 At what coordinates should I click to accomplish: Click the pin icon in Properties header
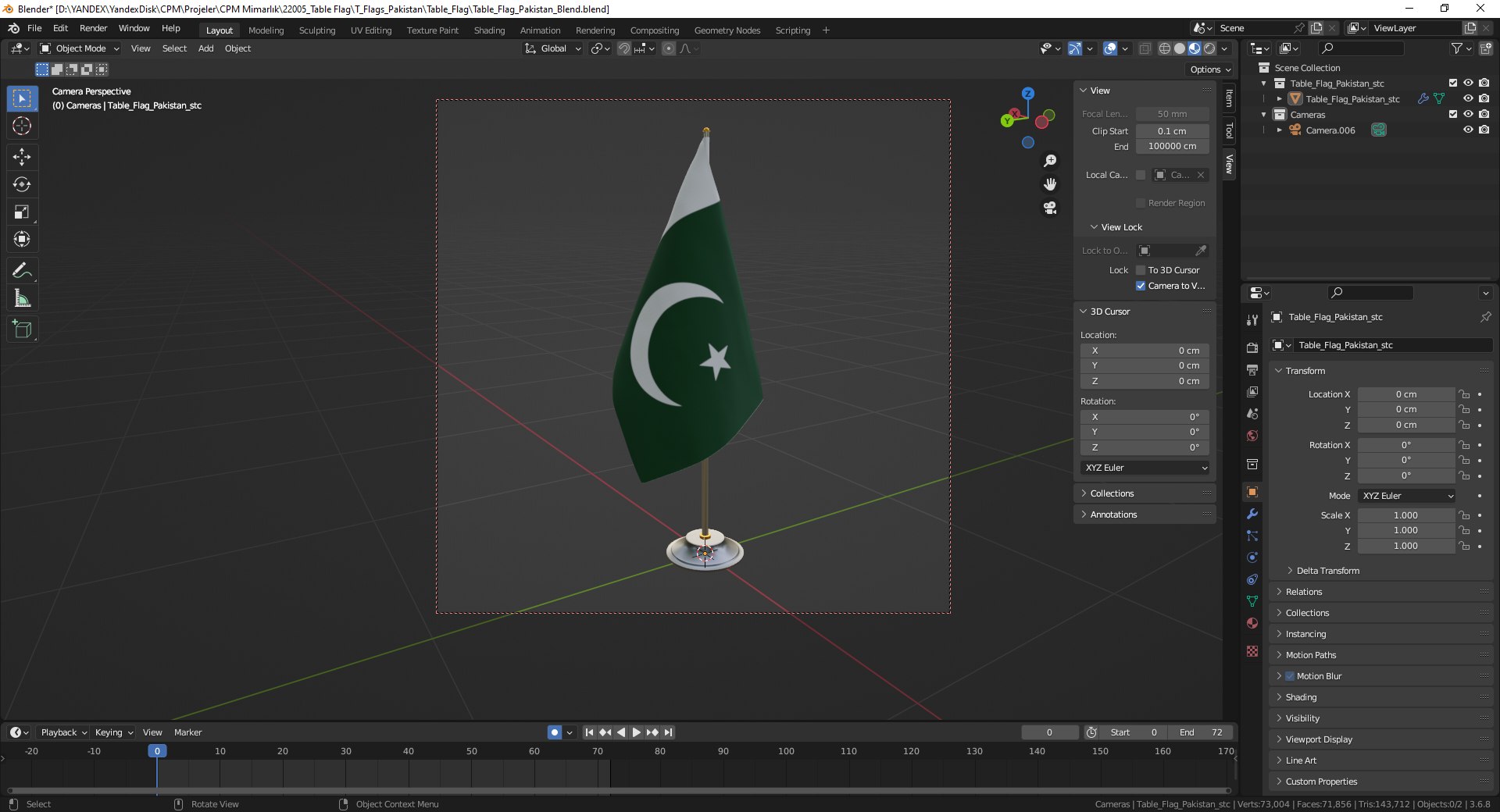[x=1485, y=317]
